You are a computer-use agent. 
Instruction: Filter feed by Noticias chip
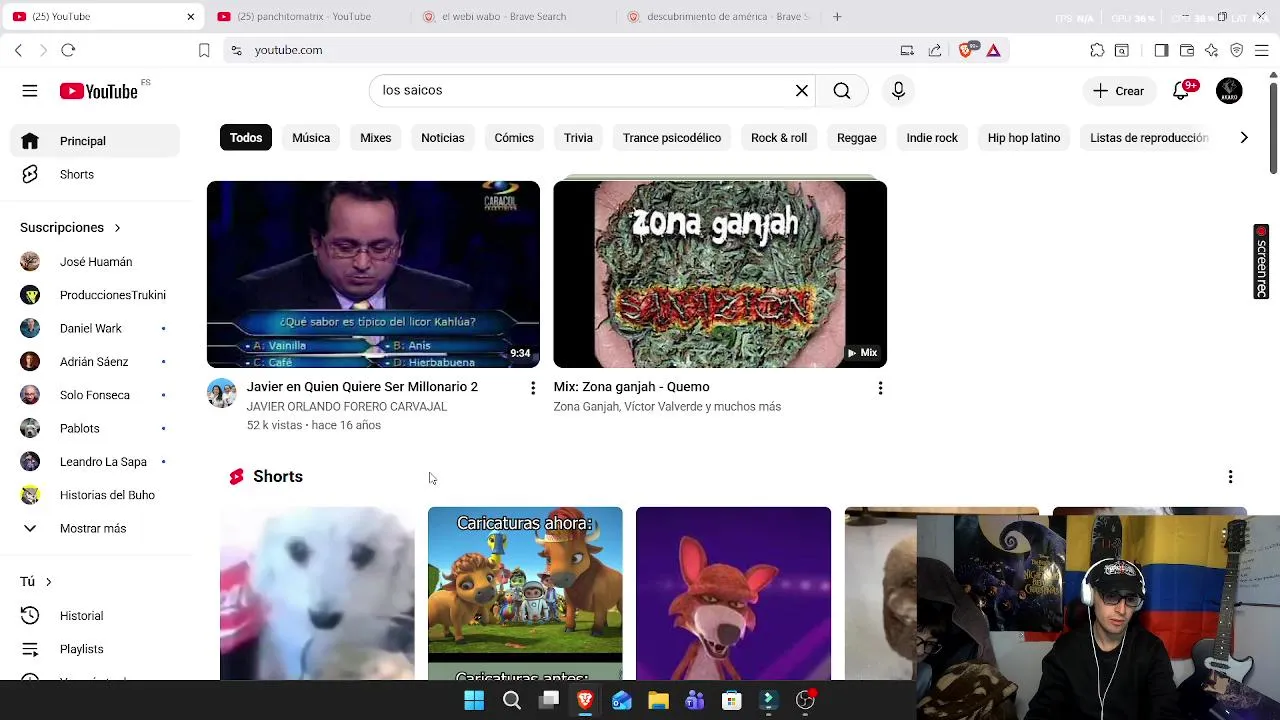click(x=443, y=138)
